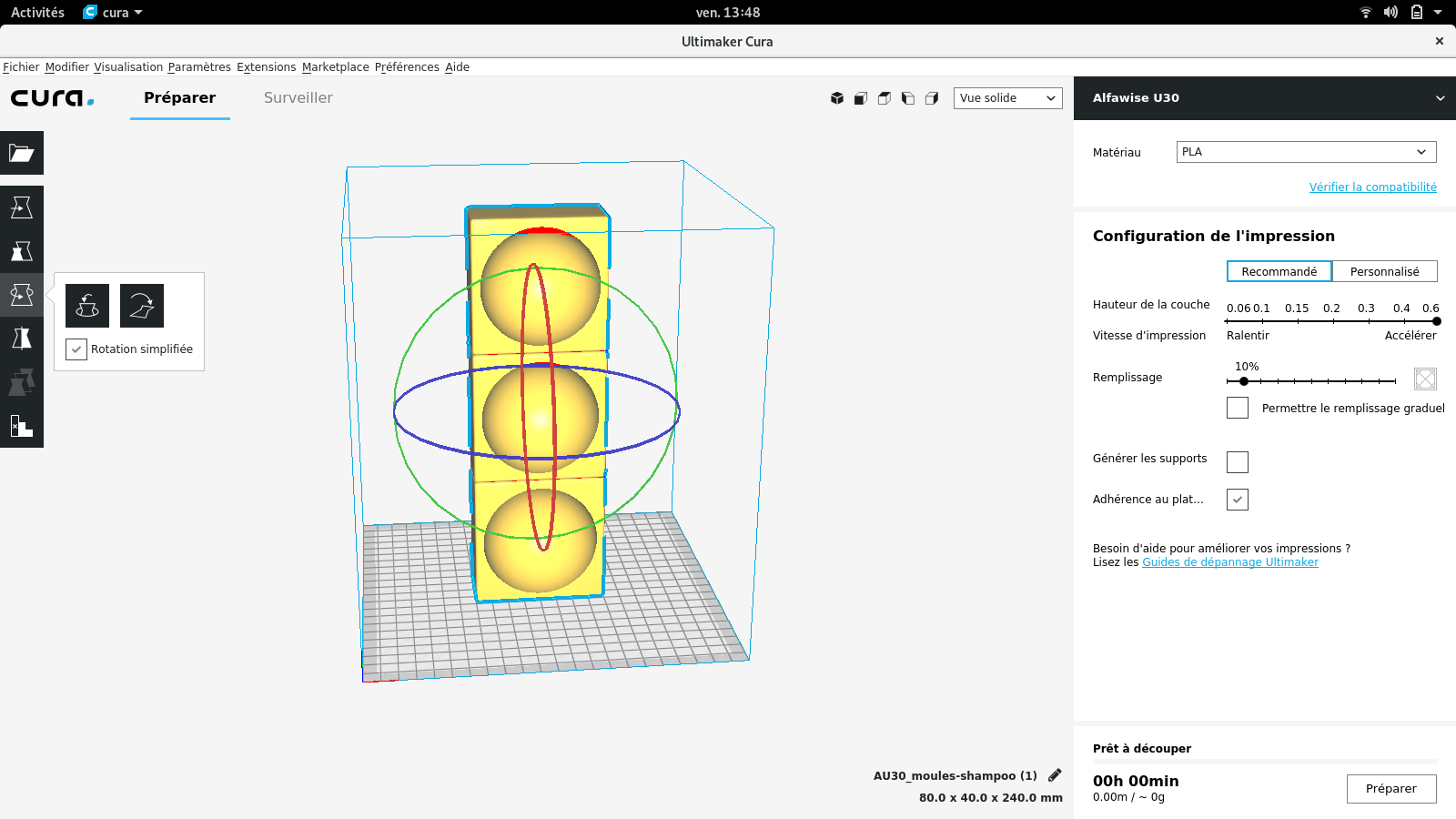
Task: Click the Lay flat icon
Action: 142,306
